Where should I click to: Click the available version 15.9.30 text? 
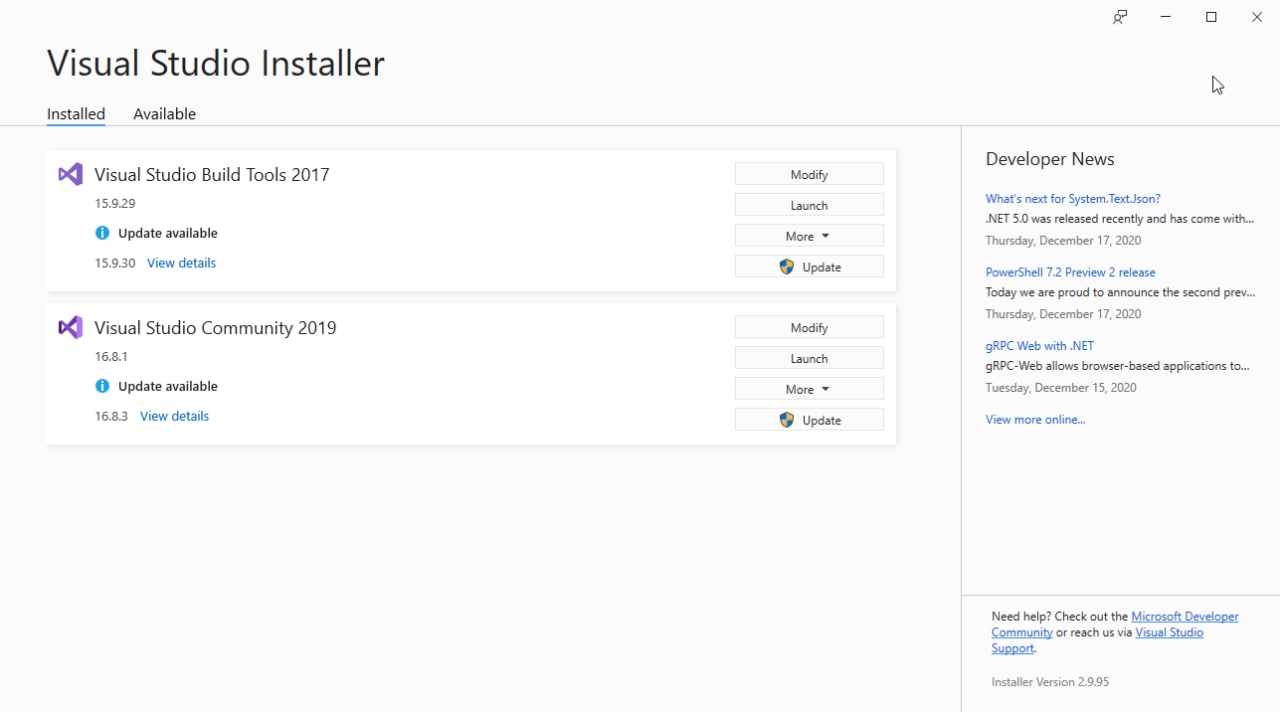pos(115,263)
